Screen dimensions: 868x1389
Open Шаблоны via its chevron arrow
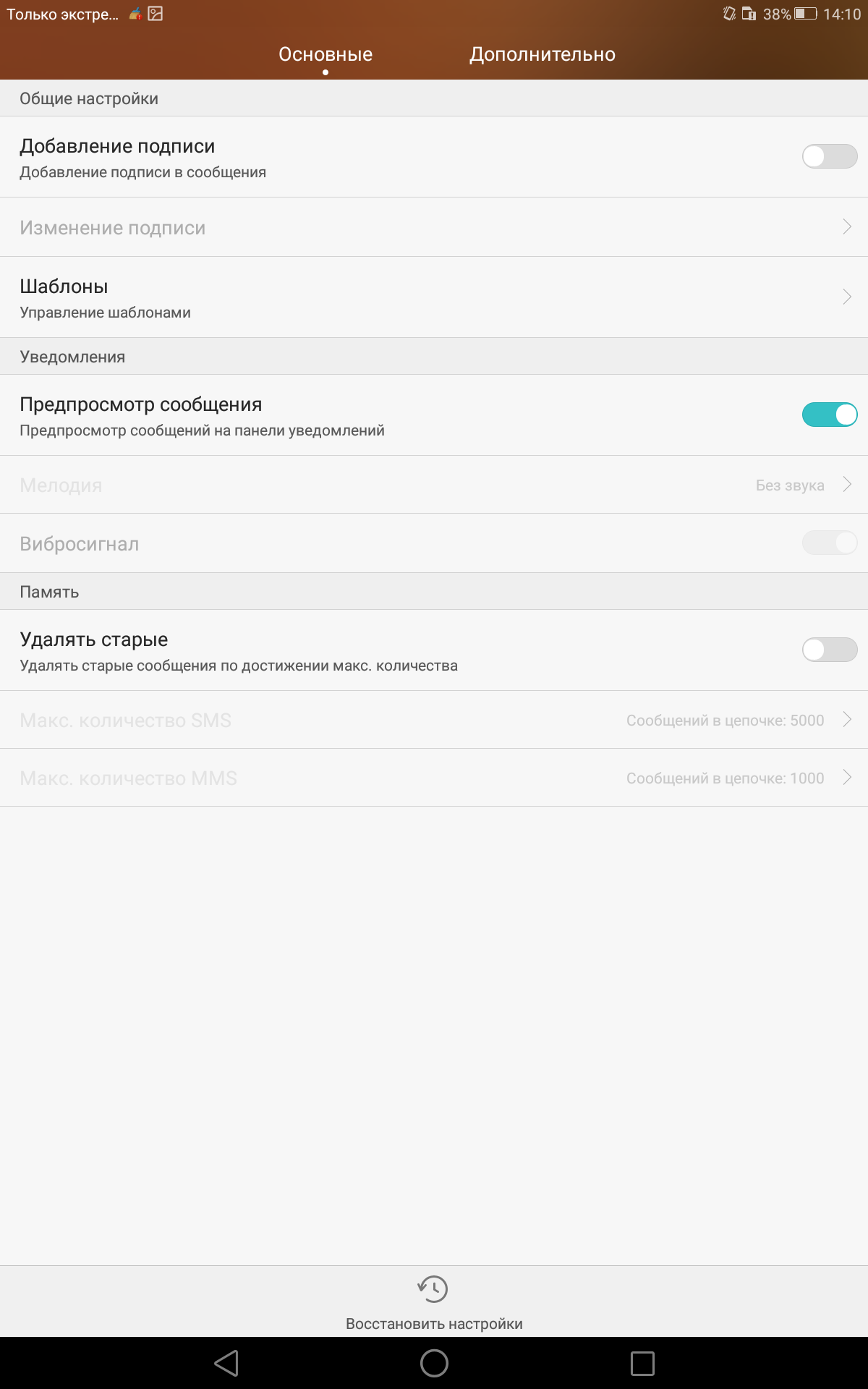(847, 297)
